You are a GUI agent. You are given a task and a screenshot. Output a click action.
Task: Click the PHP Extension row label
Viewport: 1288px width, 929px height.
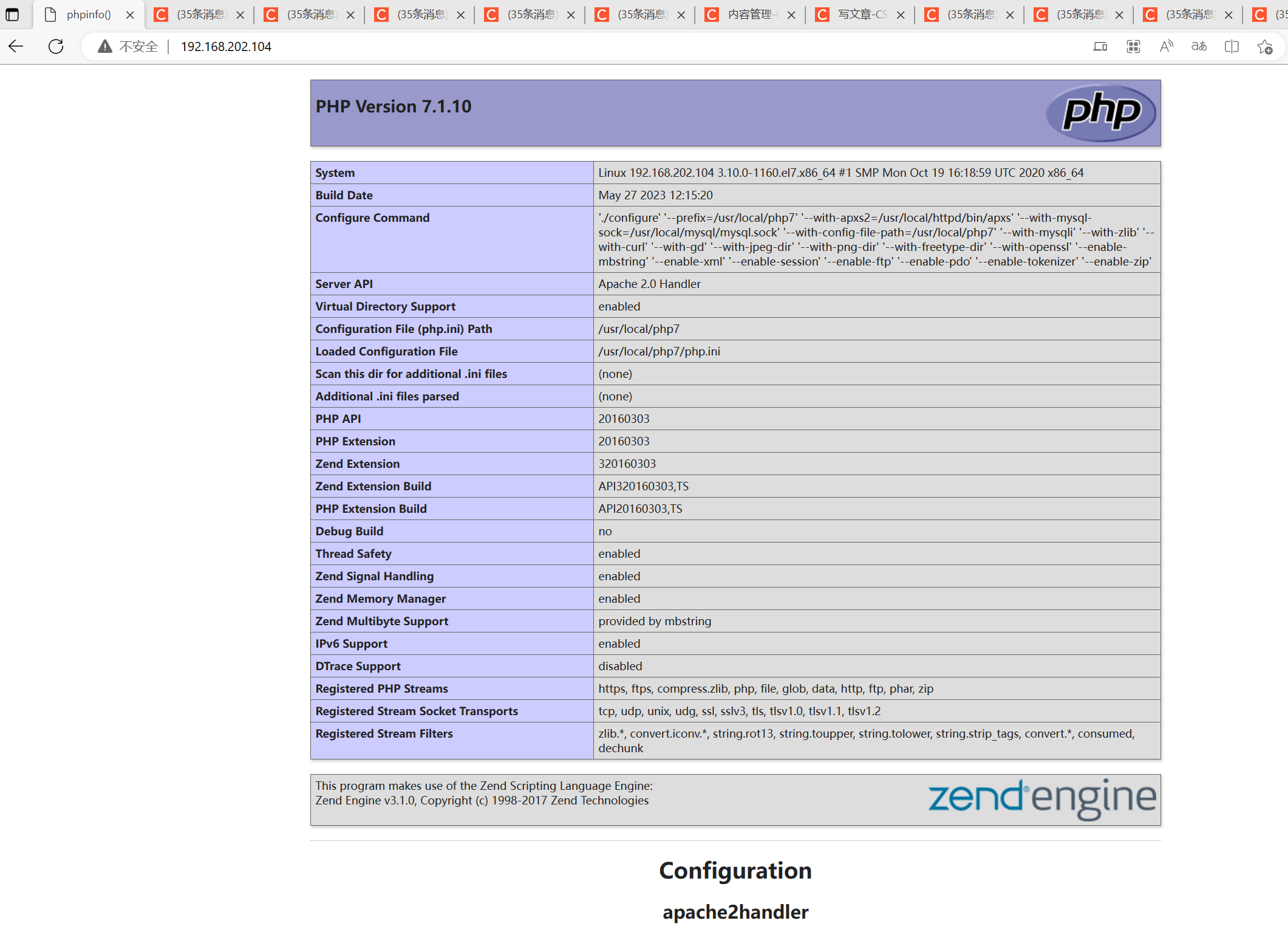pos(355,441)
